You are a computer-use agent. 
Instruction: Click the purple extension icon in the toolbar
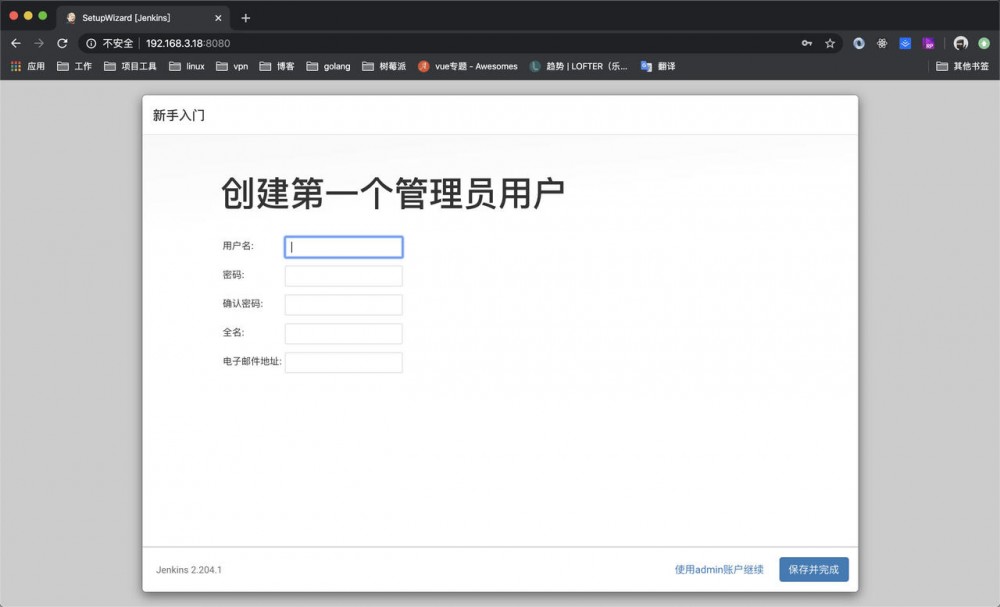pos(929,43)
